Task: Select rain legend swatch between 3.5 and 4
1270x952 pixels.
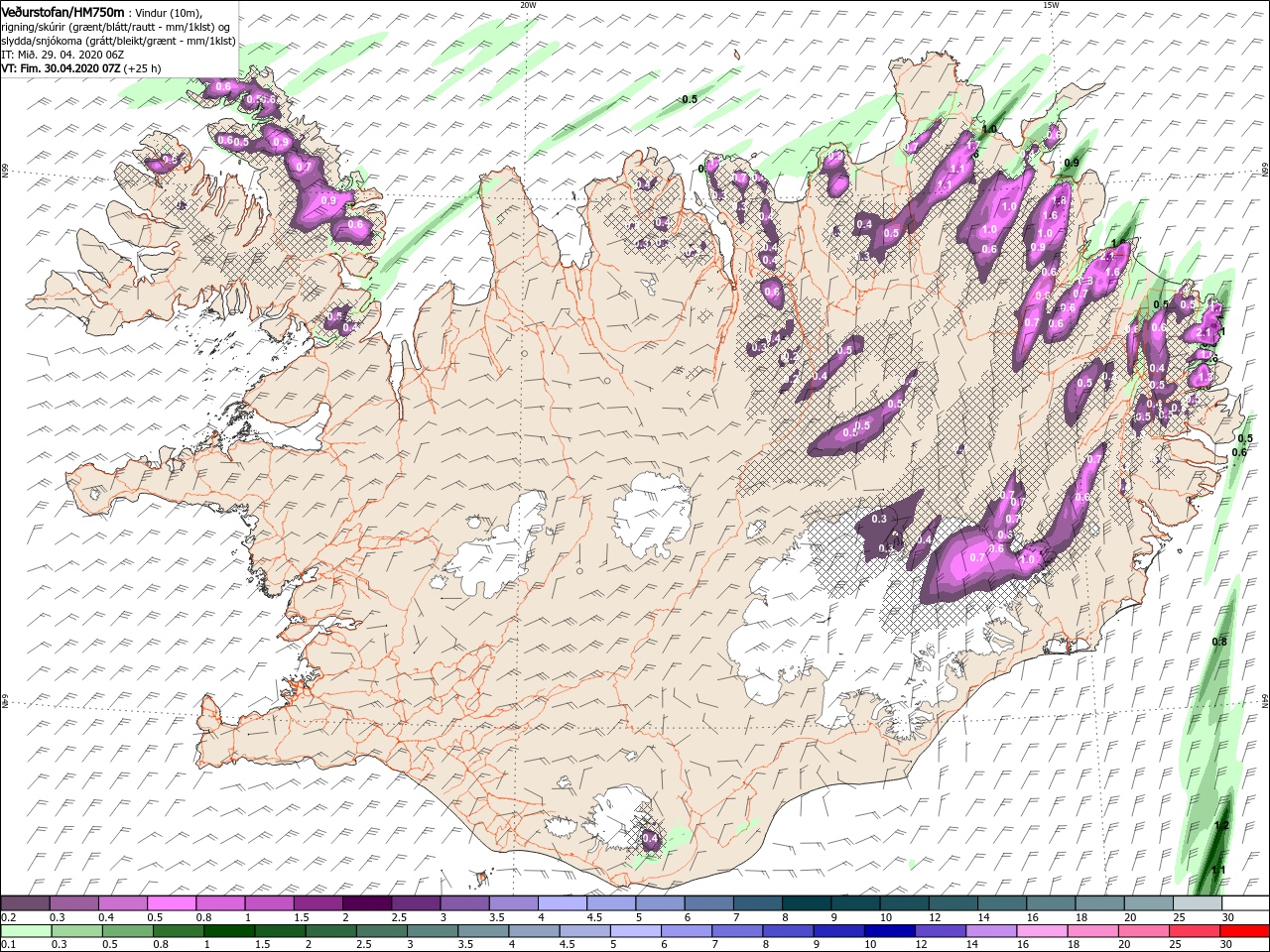Action: pyautogui.click(x=482, y=931)
